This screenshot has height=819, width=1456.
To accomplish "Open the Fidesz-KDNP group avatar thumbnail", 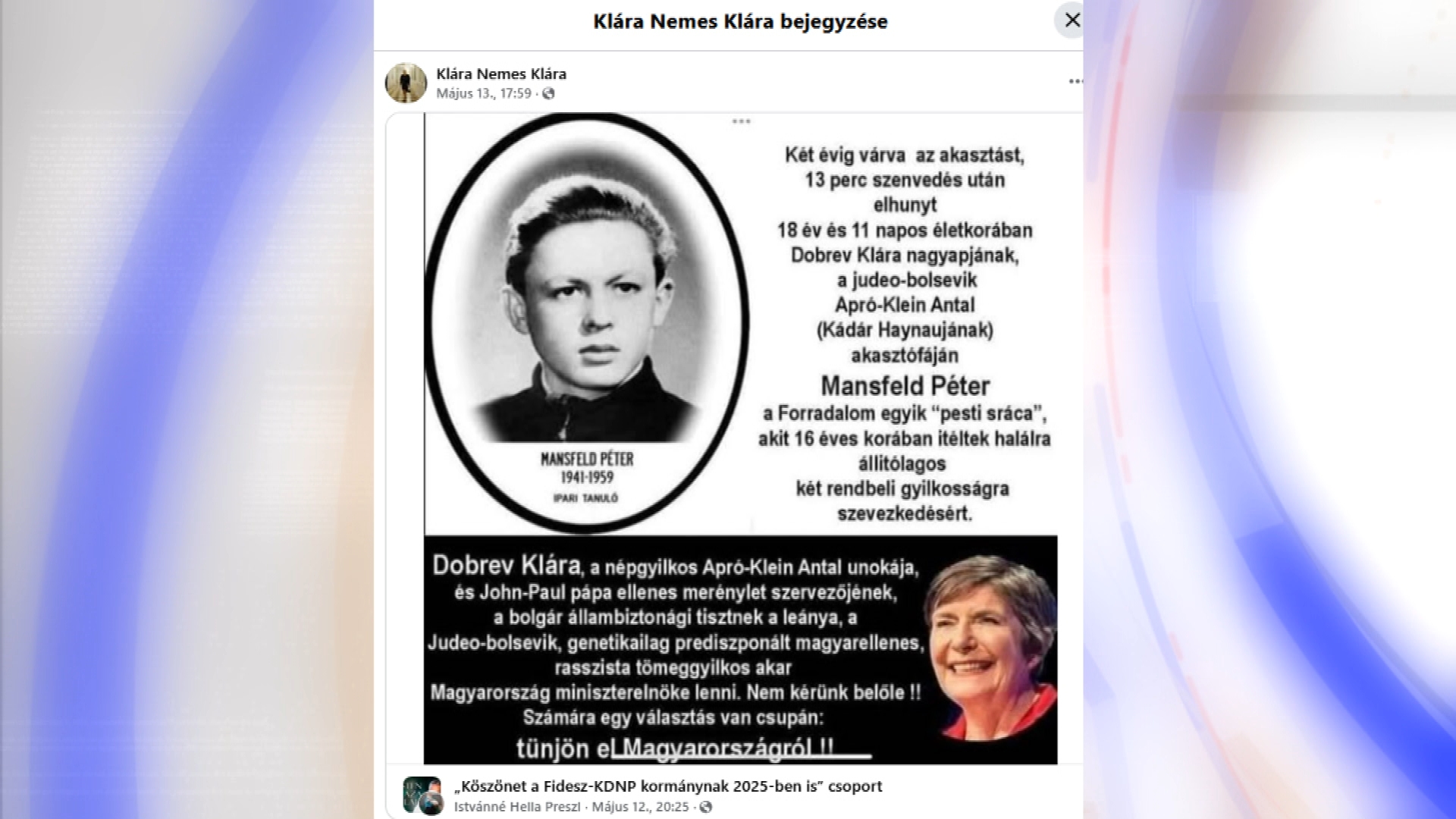I will pos(422,795).
